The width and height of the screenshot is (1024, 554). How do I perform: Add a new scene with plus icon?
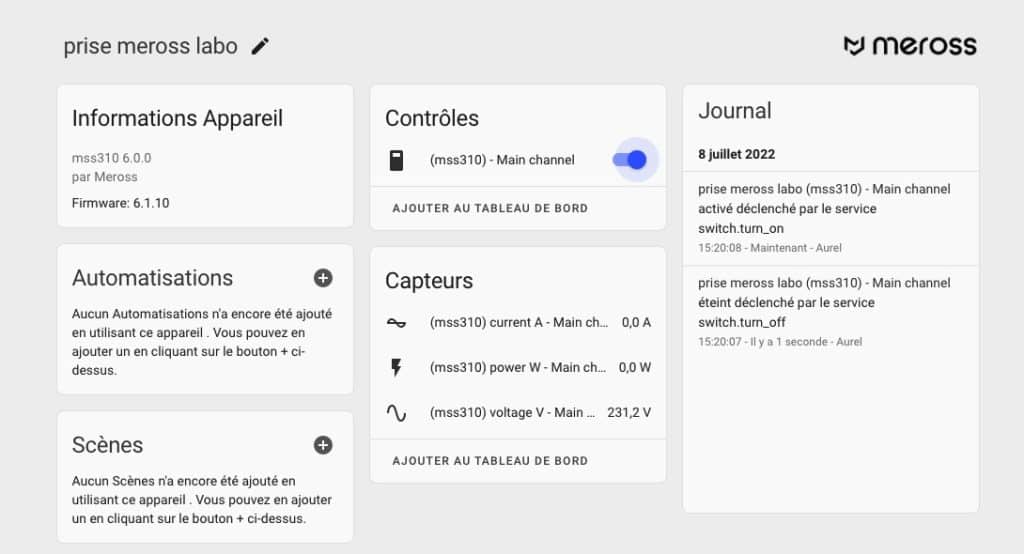pyautogui.click(x=323, y=445)
